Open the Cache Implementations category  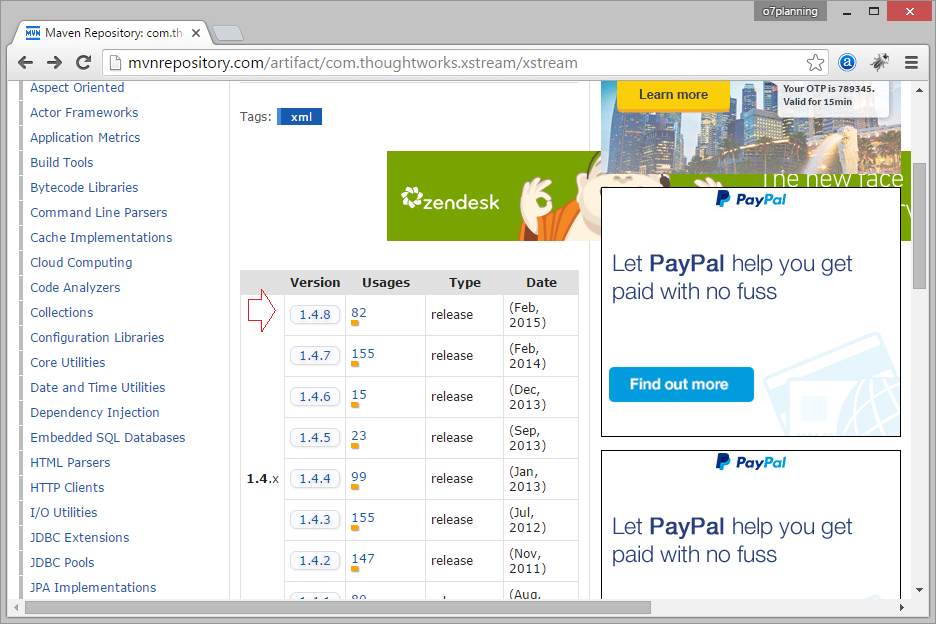[x=101, y=238]
